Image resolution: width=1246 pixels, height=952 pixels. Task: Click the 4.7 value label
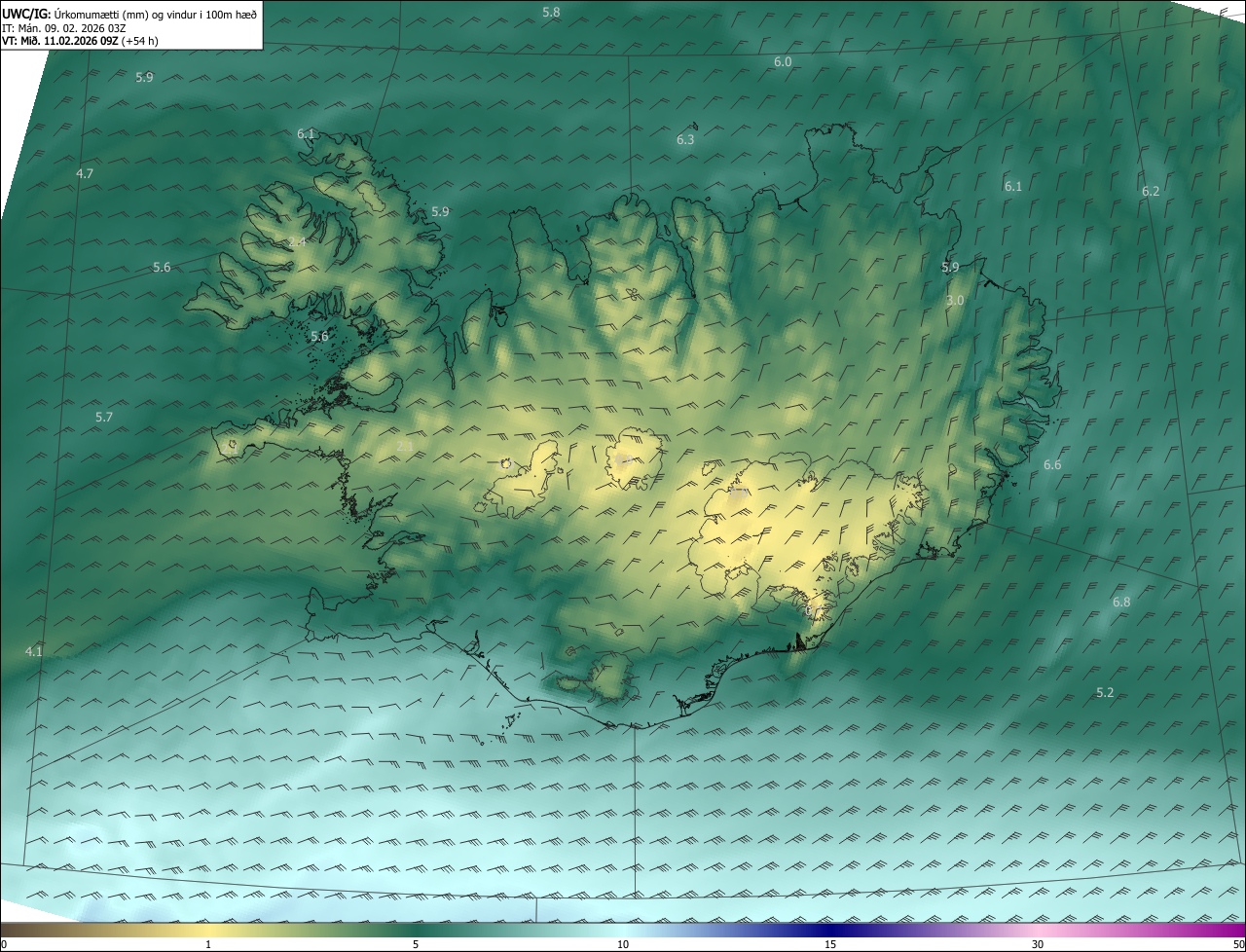(85, 173)
